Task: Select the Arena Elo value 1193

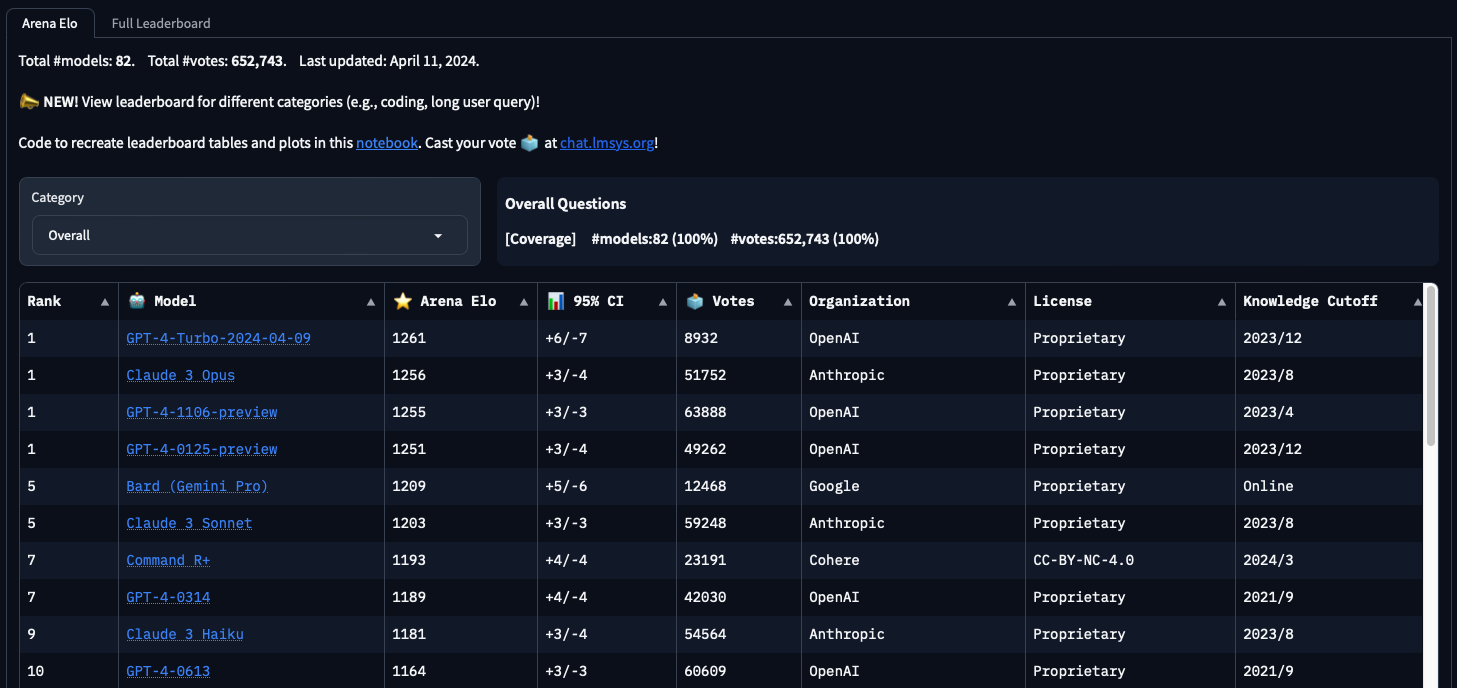Action: [x=409, y=560]
